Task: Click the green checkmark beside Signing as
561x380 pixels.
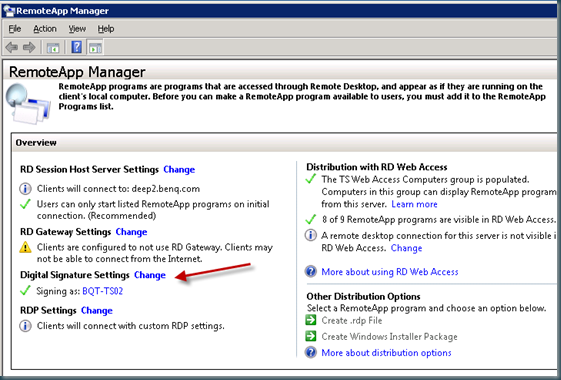Action: 25,290
